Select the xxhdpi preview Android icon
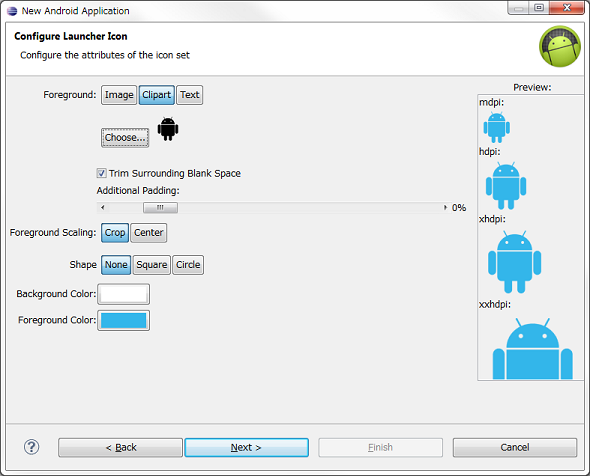 (533, 348)
